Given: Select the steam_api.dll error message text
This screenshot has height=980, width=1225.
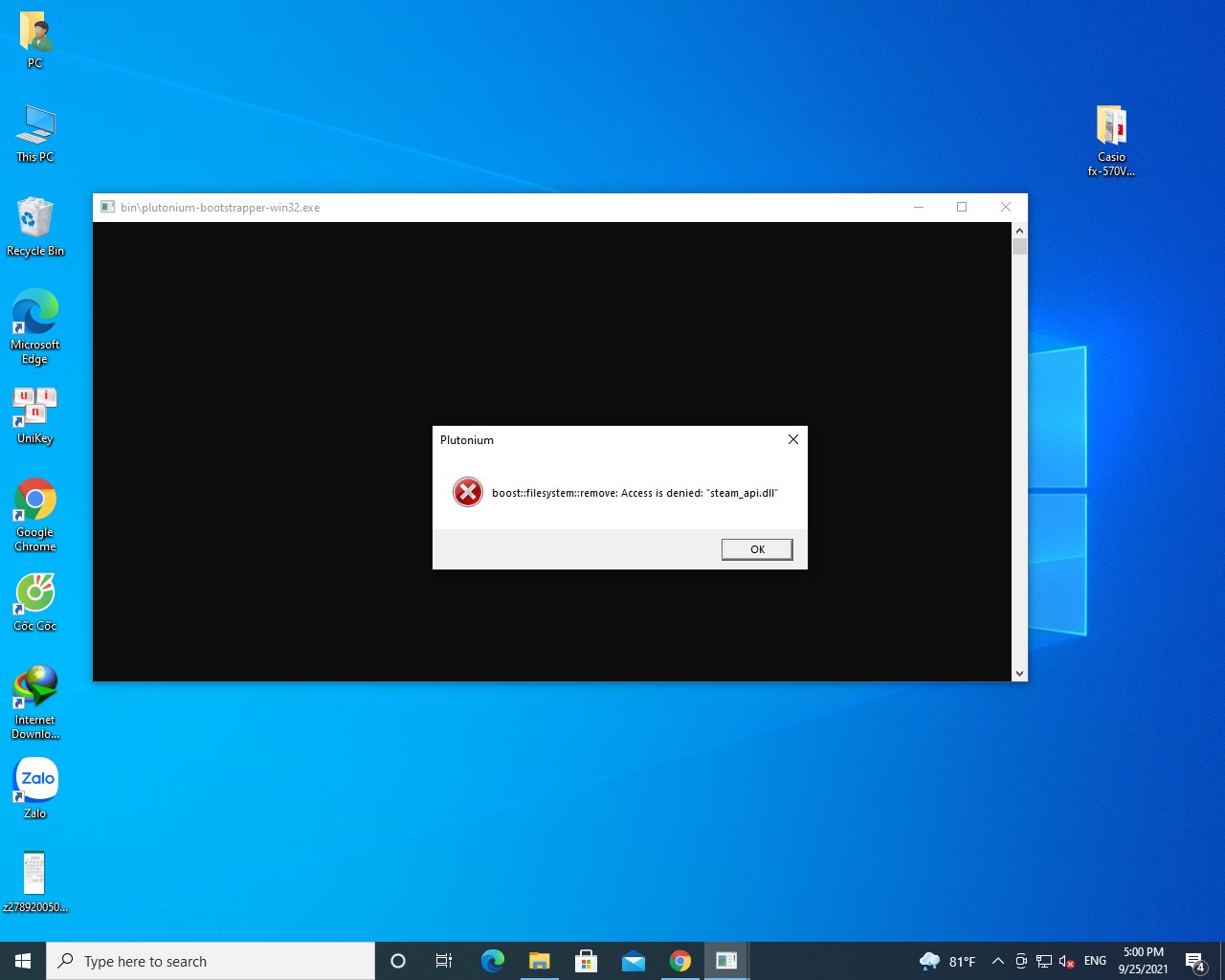Looking at the screenshot, I should (635, 493).
